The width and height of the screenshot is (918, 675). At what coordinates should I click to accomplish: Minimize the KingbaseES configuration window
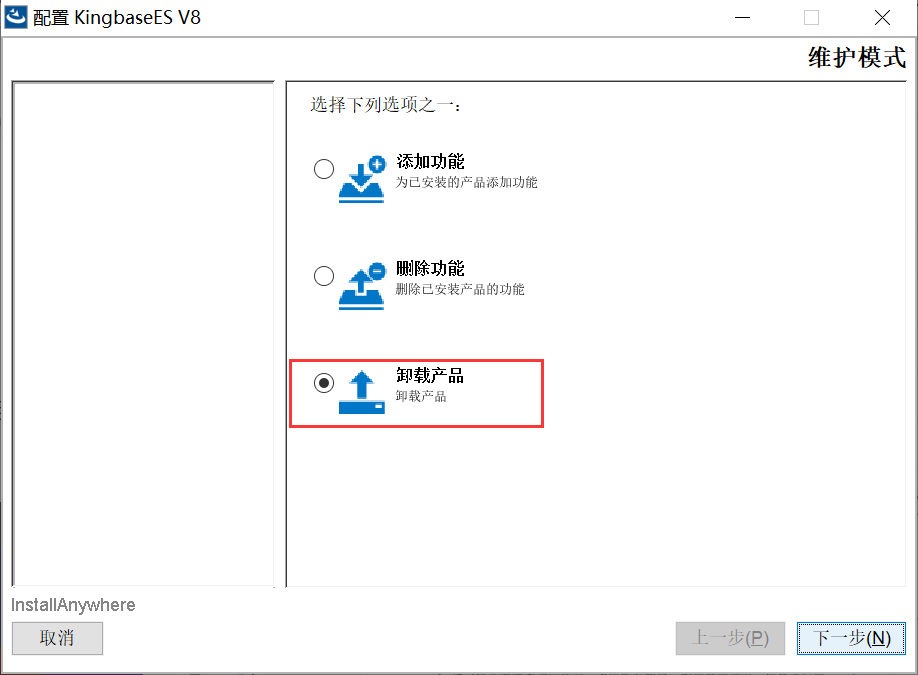point(742,18)
